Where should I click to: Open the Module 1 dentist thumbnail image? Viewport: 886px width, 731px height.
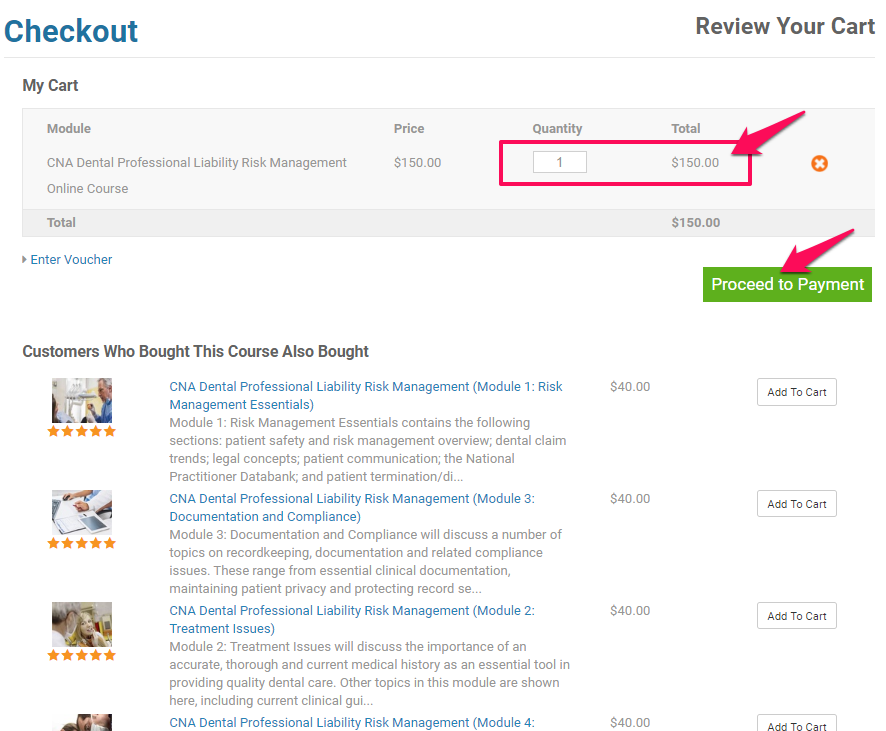(82, 401)
